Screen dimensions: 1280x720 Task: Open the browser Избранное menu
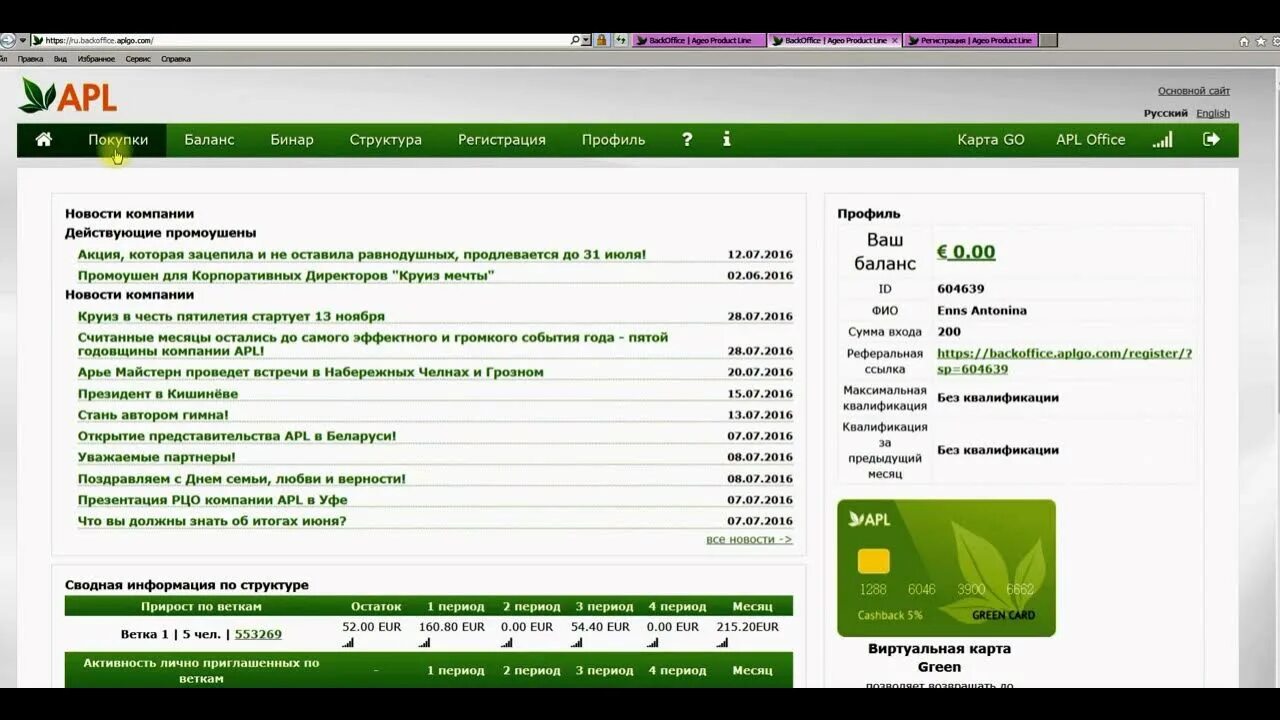[x=97, y=59]
